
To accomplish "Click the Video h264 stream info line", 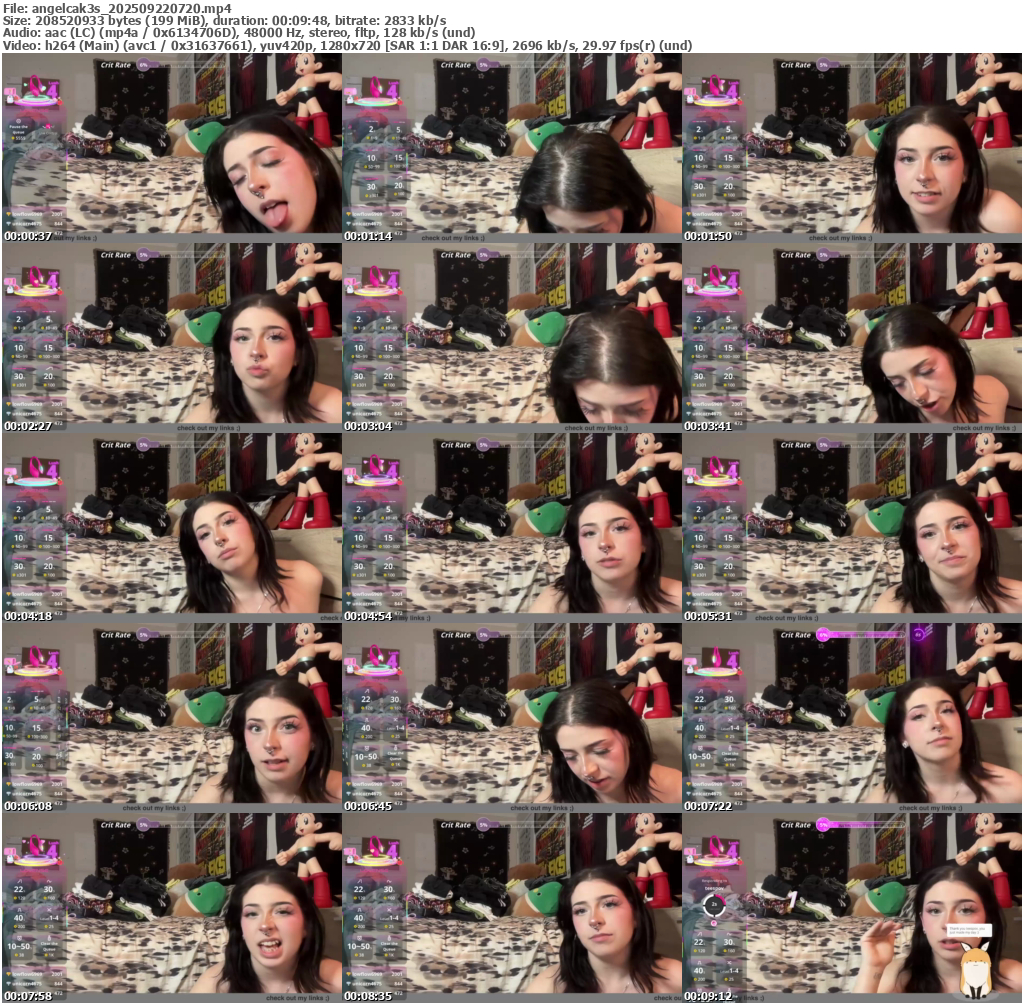I will coord(347,45).
